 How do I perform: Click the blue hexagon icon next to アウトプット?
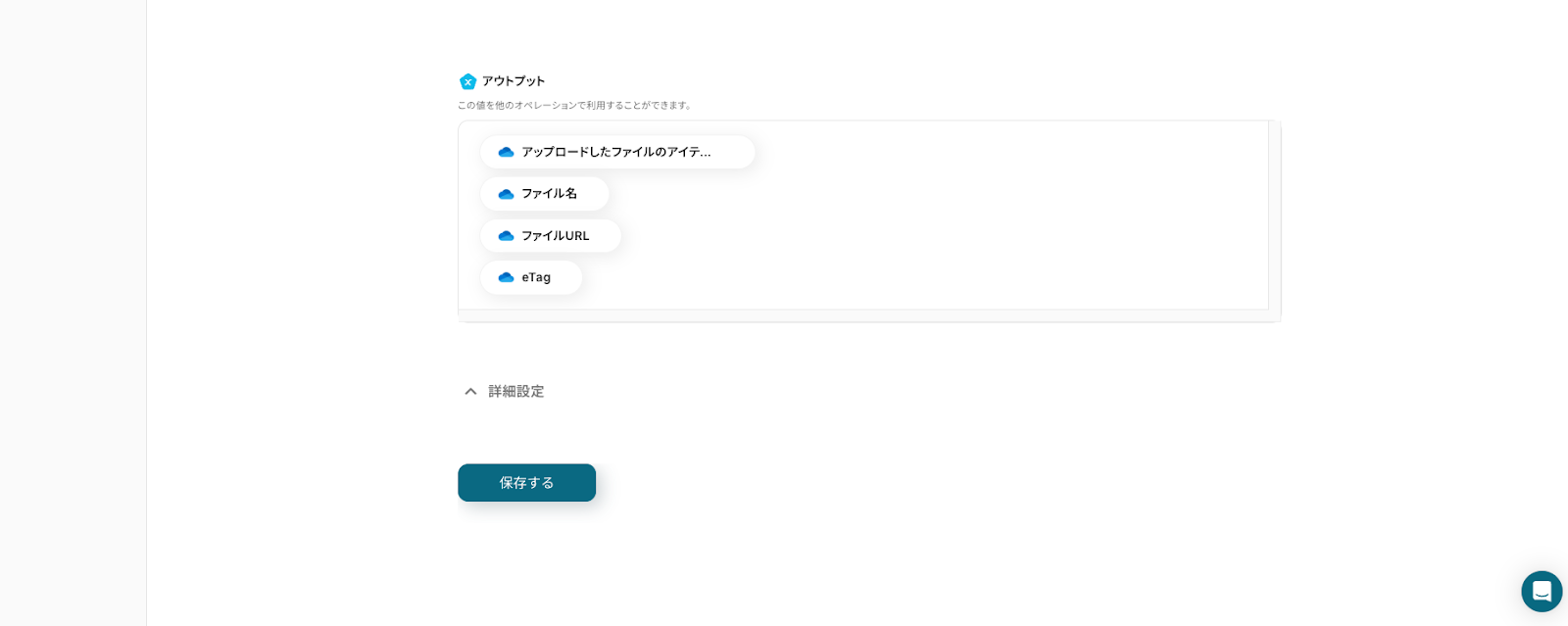click(467, 81)
